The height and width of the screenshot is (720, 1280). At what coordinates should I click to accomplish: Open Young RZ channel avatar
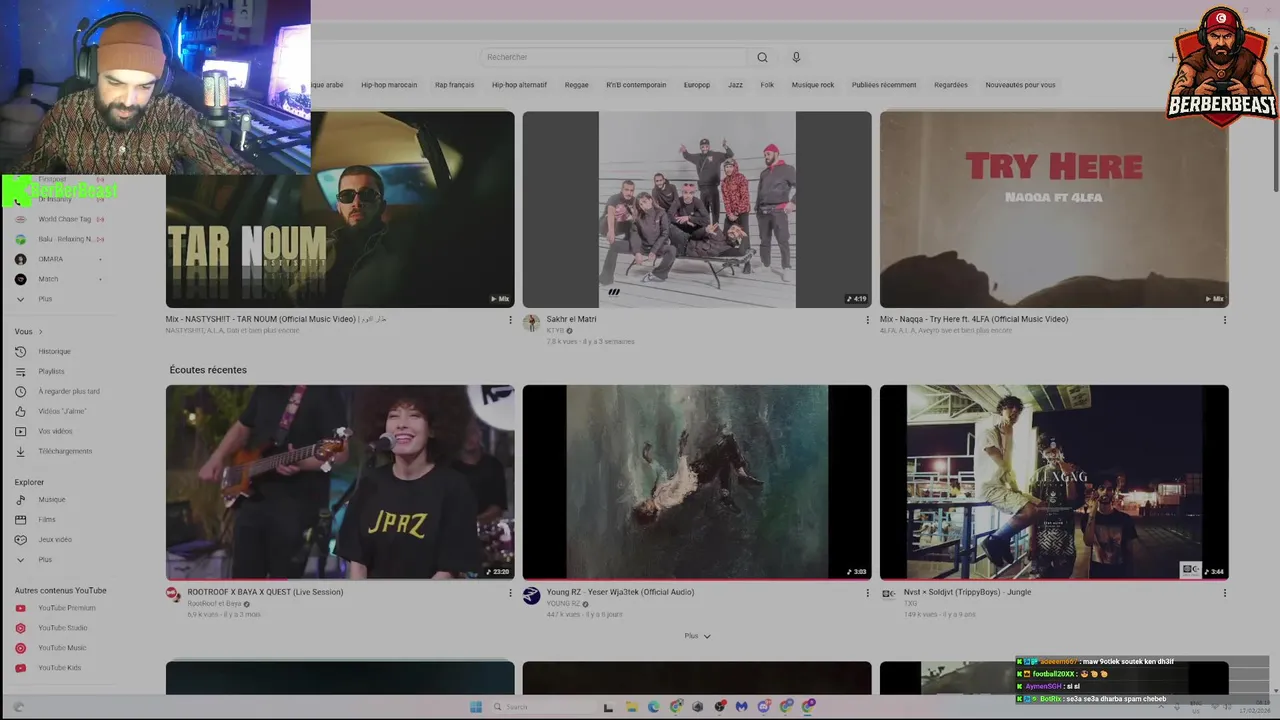531,596
